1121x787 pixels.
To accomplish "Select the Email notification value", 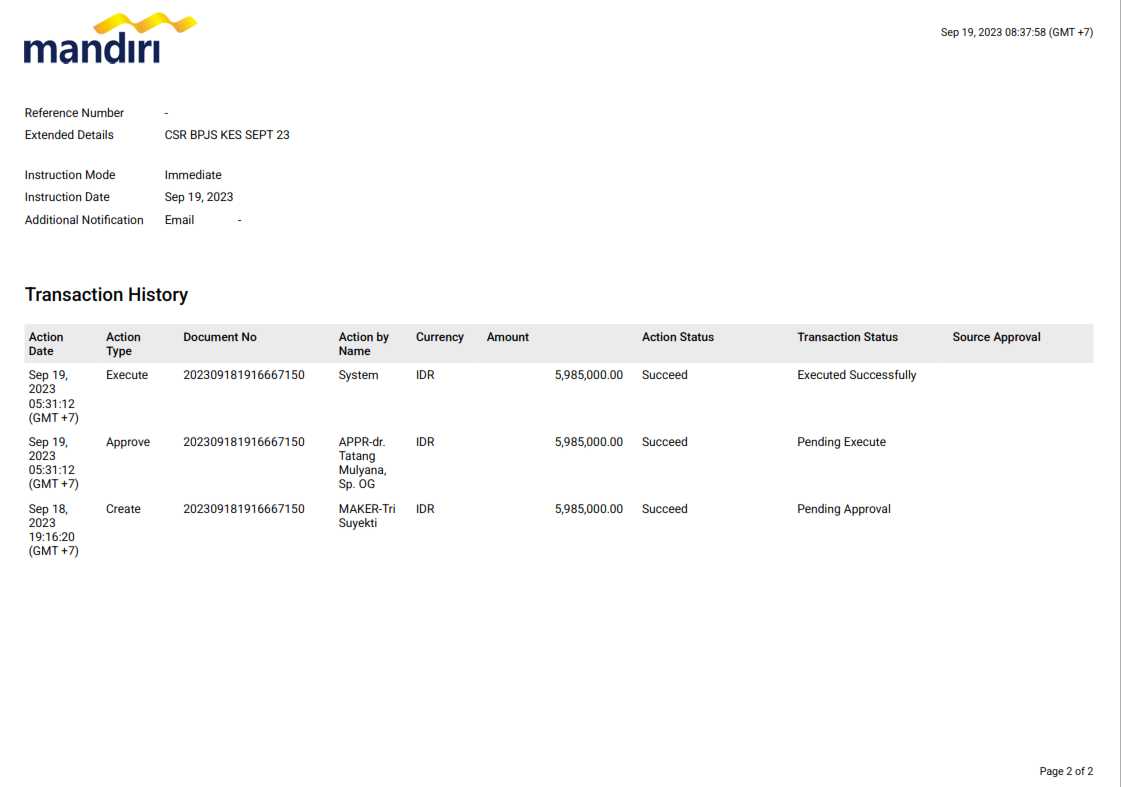I will (x=179, y=220).
